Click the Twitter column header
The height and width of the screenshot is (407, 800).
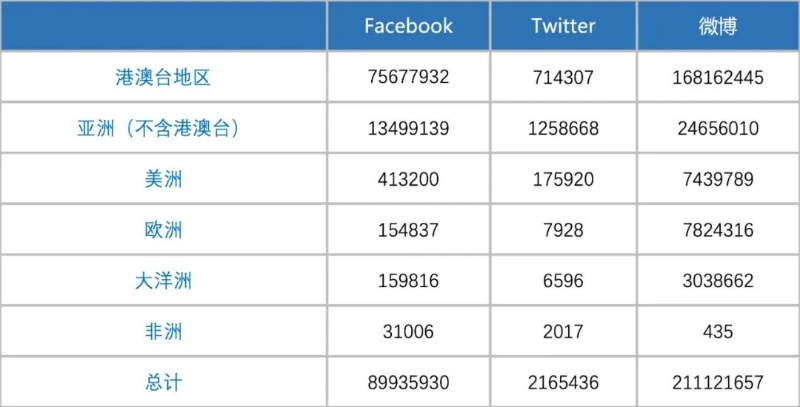[x=563, y=26]
